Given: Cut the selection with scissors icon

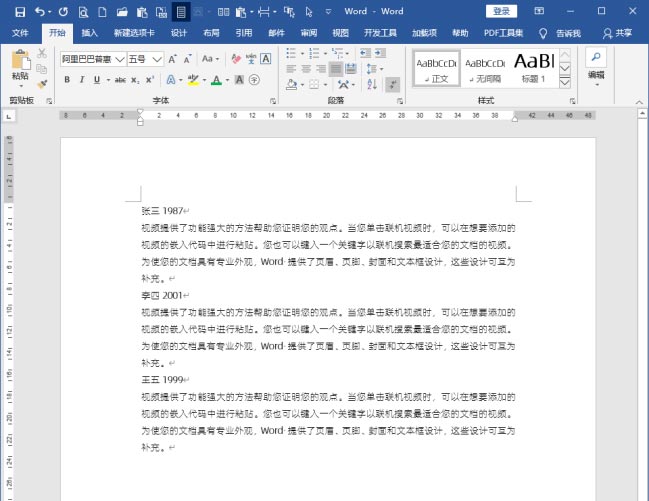Looking at the screenshot, I should click(x=41, y=53).
